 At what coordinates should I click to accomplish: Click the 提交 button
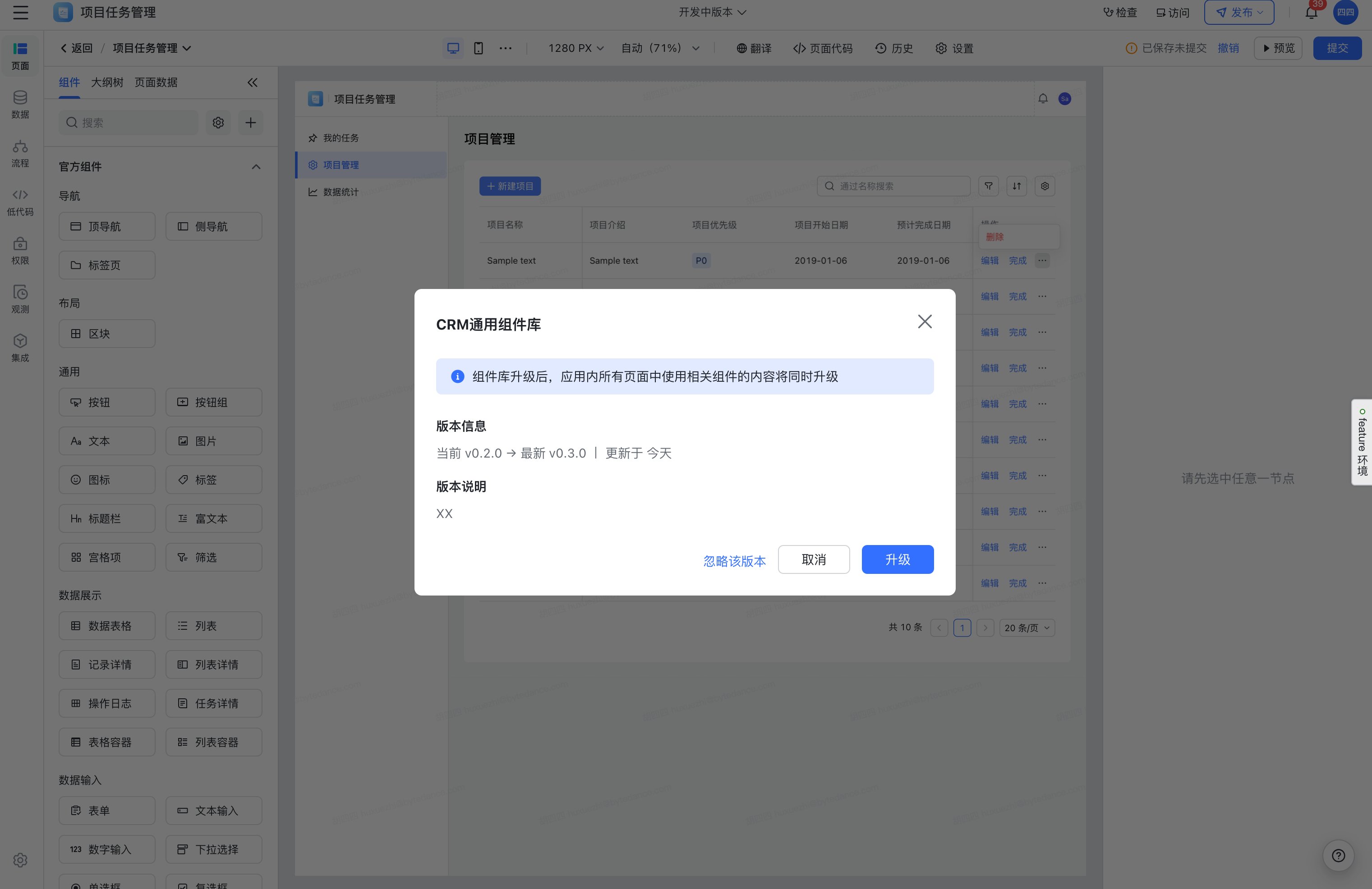coord(1337,48)
